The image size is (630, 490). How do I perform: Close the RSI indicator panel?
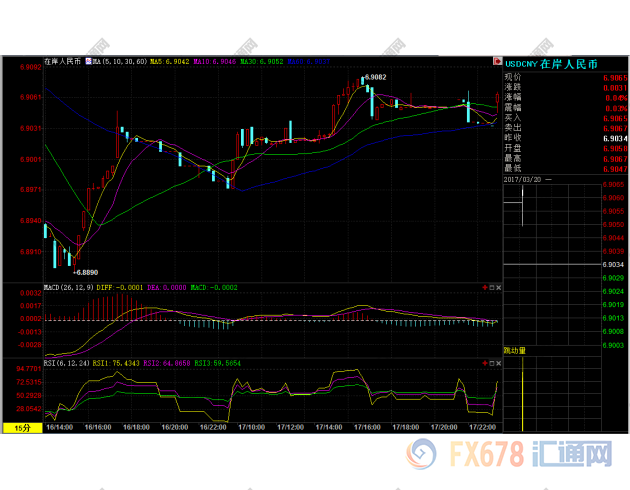[x=497, y=362]
